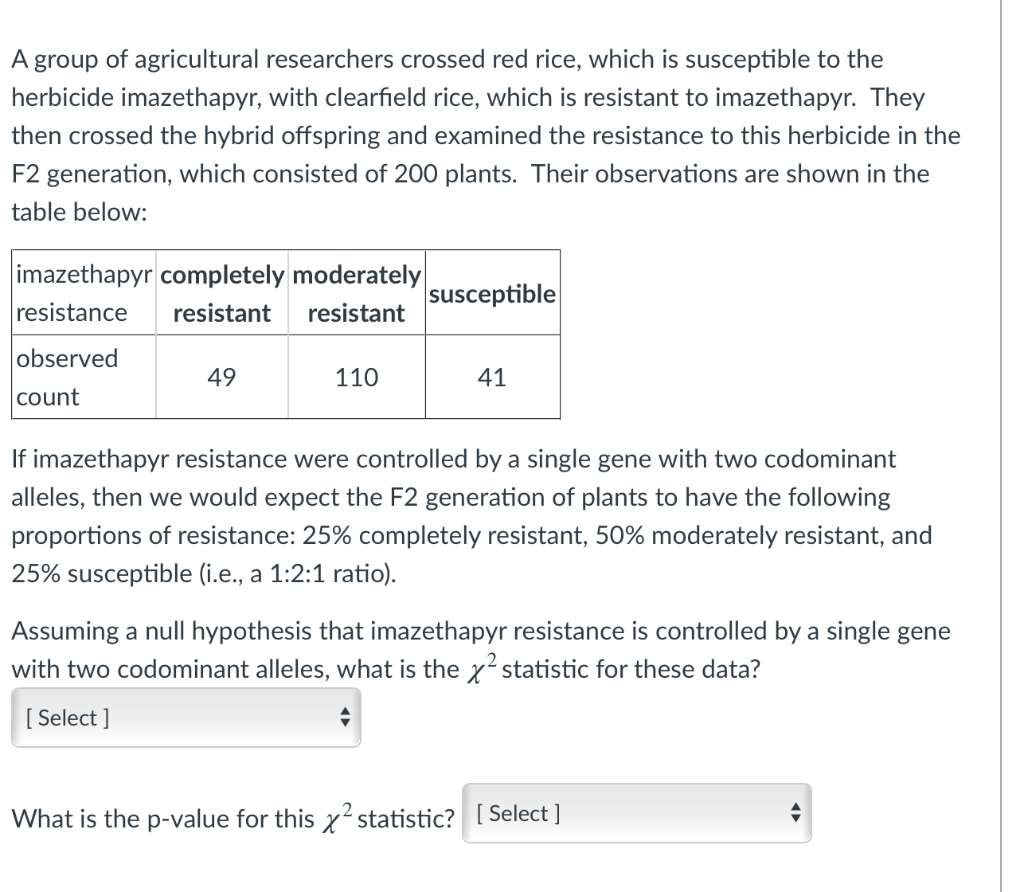Click the observed count cell showing 110

[x=357, y=377]
